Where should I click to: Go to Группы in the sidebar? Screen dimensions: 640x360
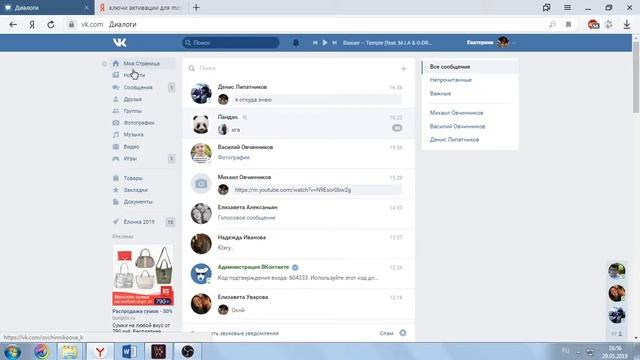pyautogui.click(x=133, y=111)
